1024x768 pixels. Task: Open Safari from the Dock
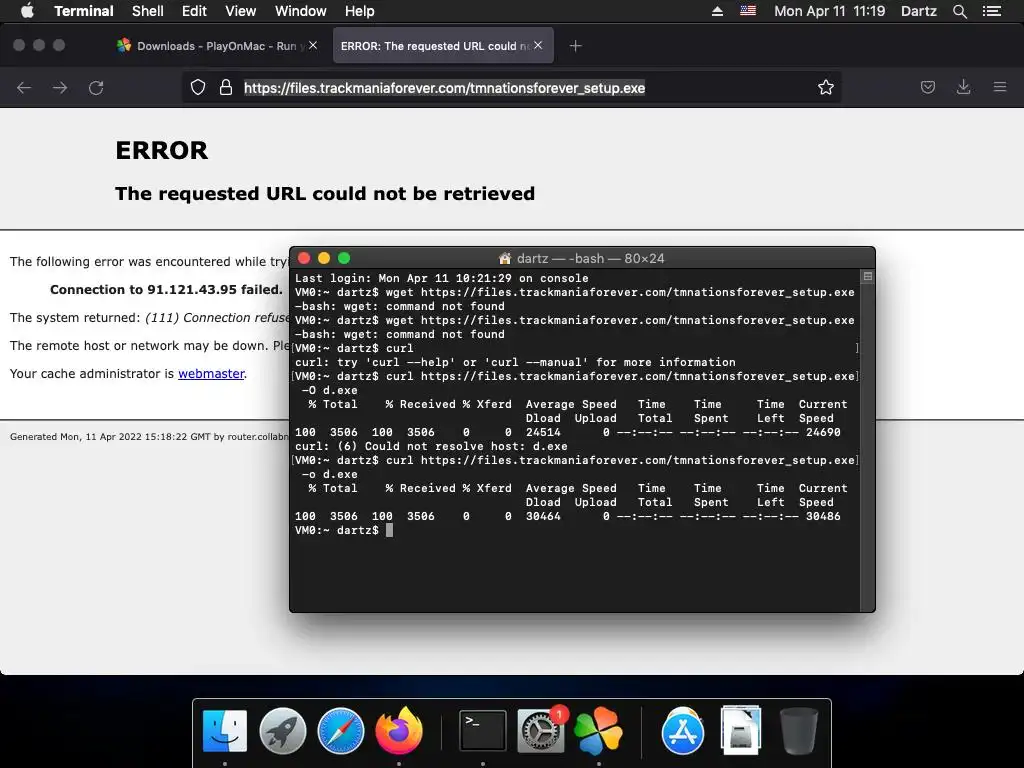pos(340,731)
